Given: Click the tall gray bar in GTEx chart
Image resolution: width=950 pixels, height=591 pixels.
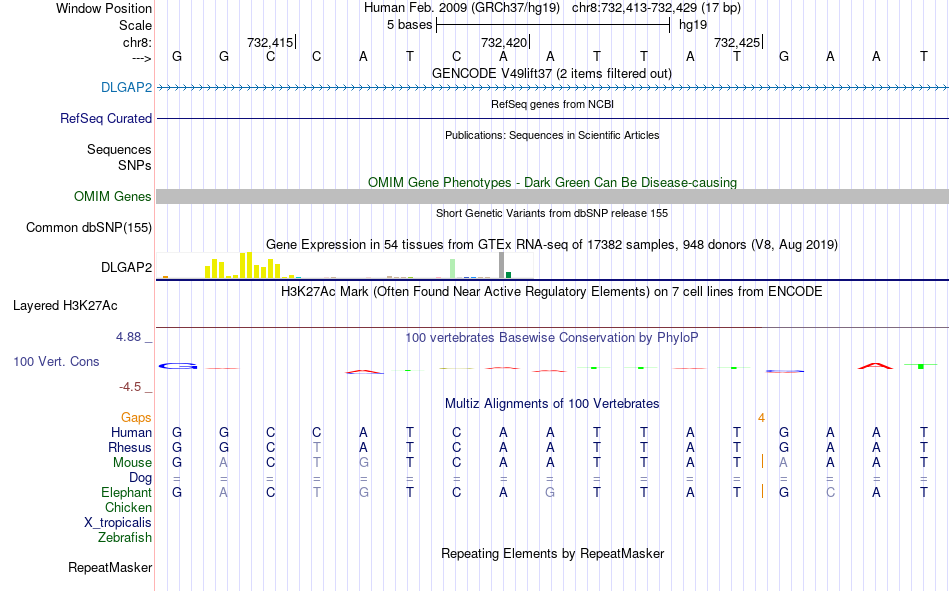Looking at the screenshot, I should click(x=501, y=265).
